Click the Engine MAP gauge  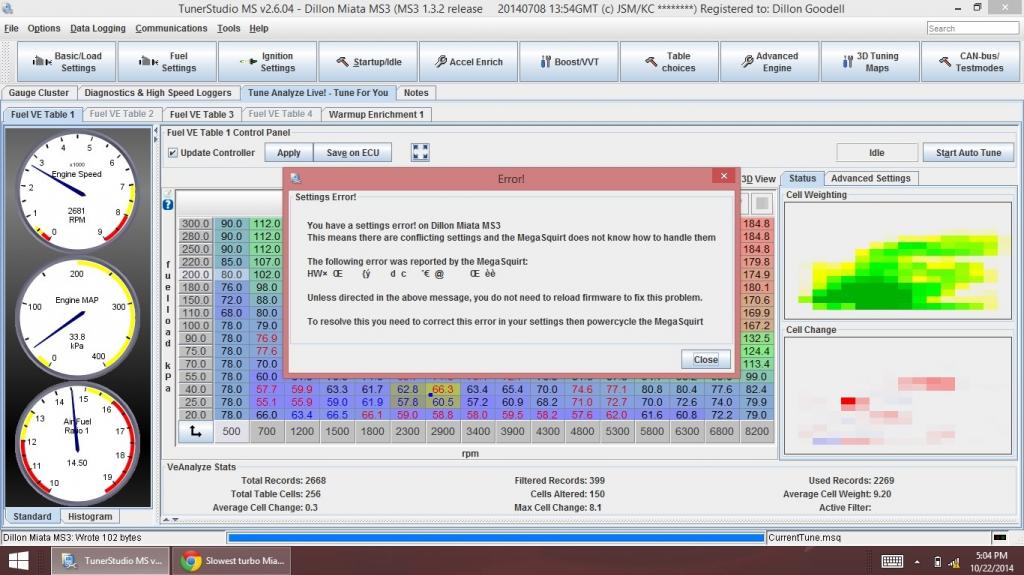[77, 318]
